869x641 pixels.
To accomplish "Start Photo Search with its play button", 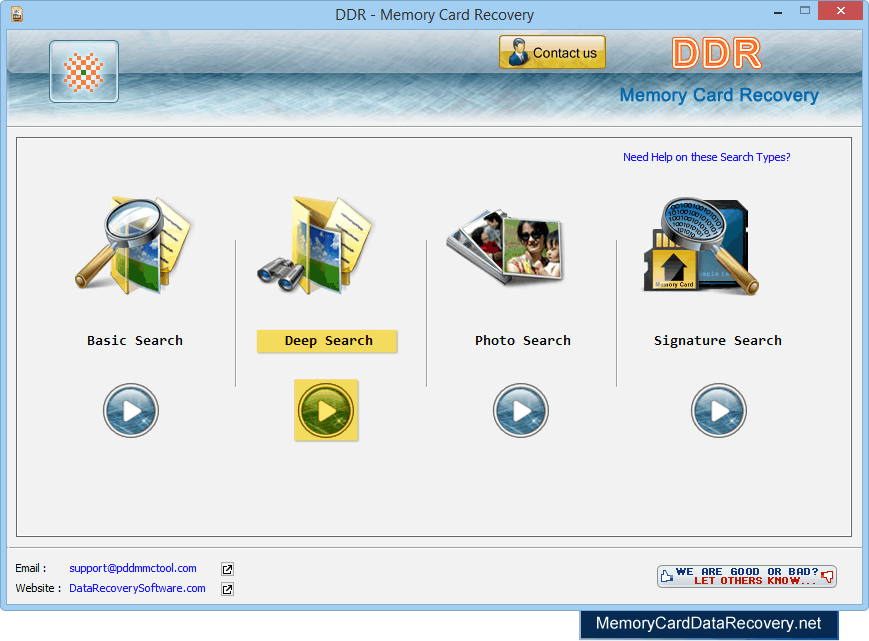I will 521,411.
